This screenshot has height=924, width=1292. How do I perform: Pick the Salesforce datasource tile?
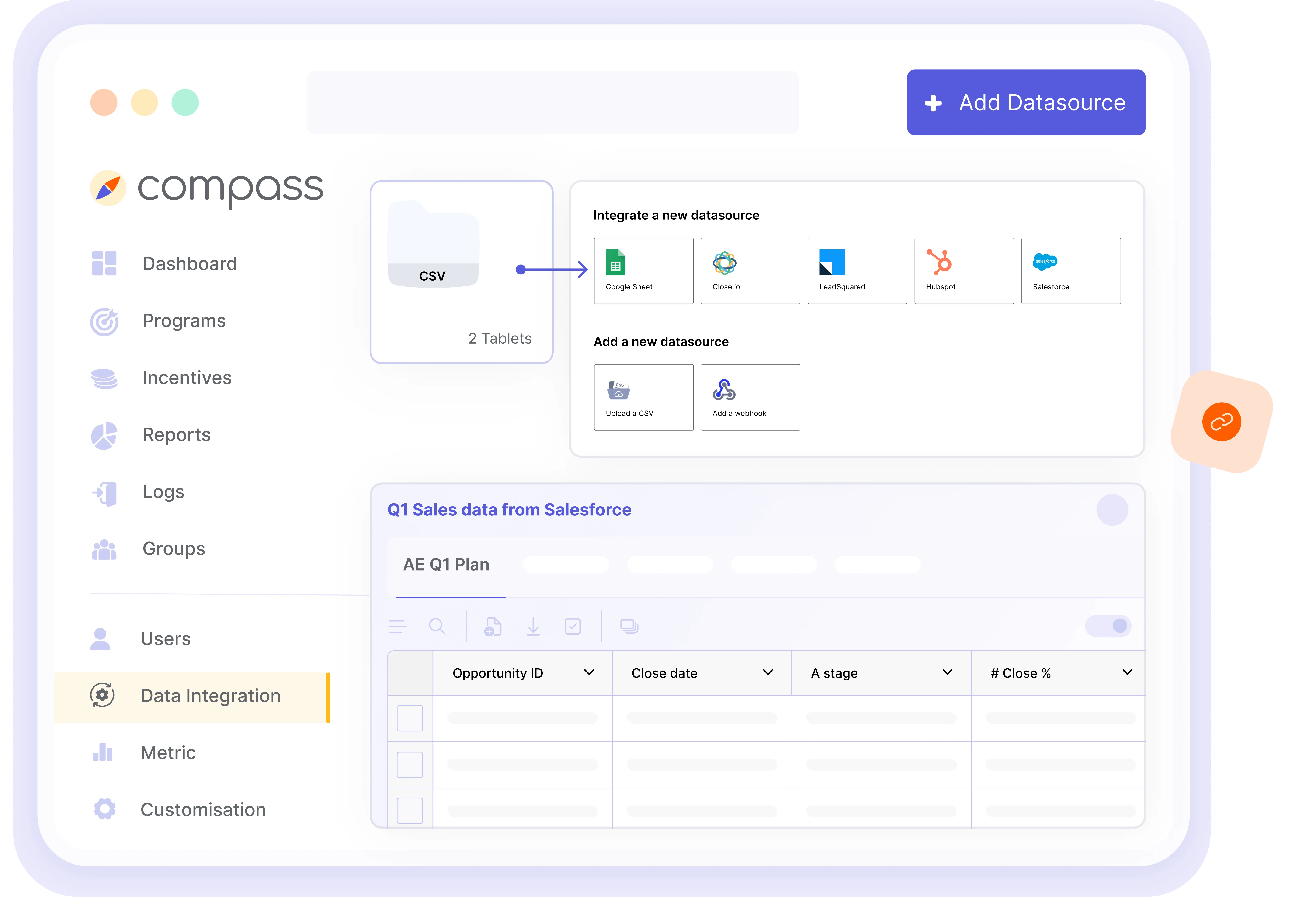point(1071,271)
